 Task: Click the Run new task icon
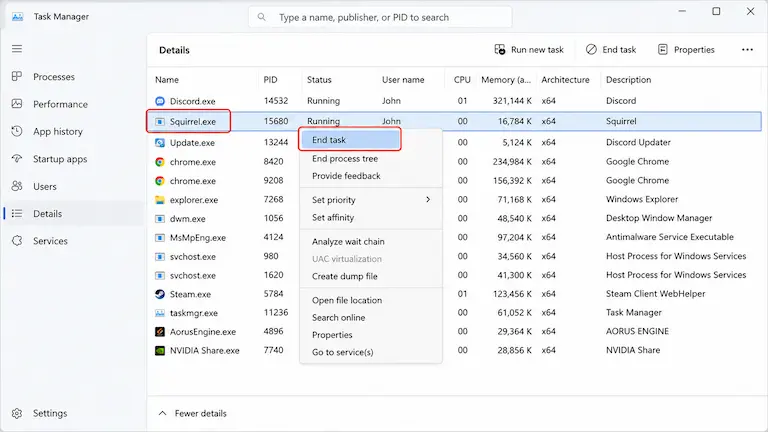(x=500, y=49)
